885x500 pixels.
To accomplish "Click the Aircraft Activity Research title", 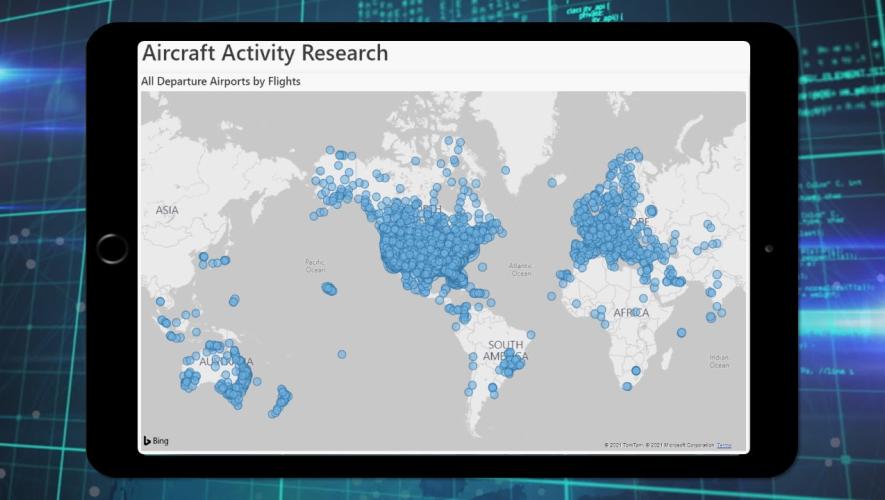I will 265,54.
